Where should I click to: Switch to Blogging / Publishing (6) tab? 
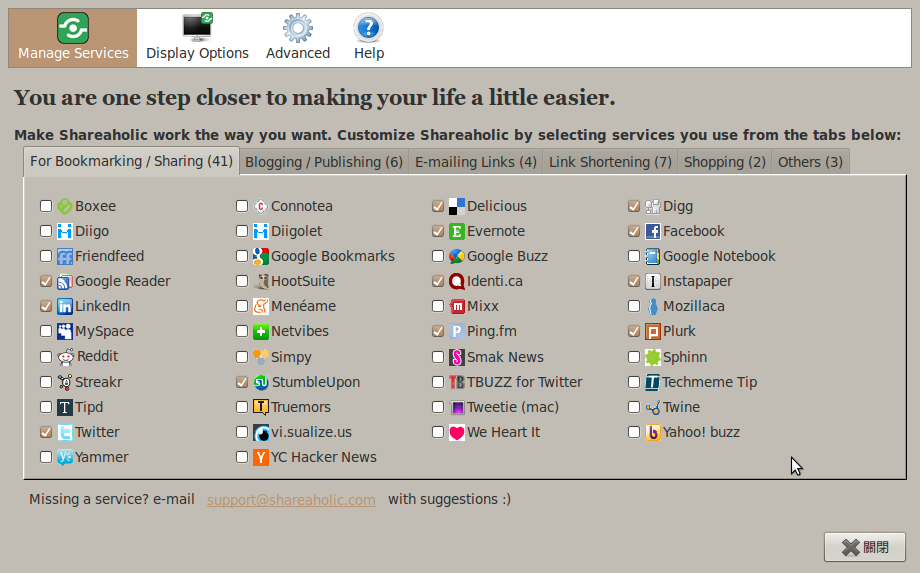tap(324, 162)
